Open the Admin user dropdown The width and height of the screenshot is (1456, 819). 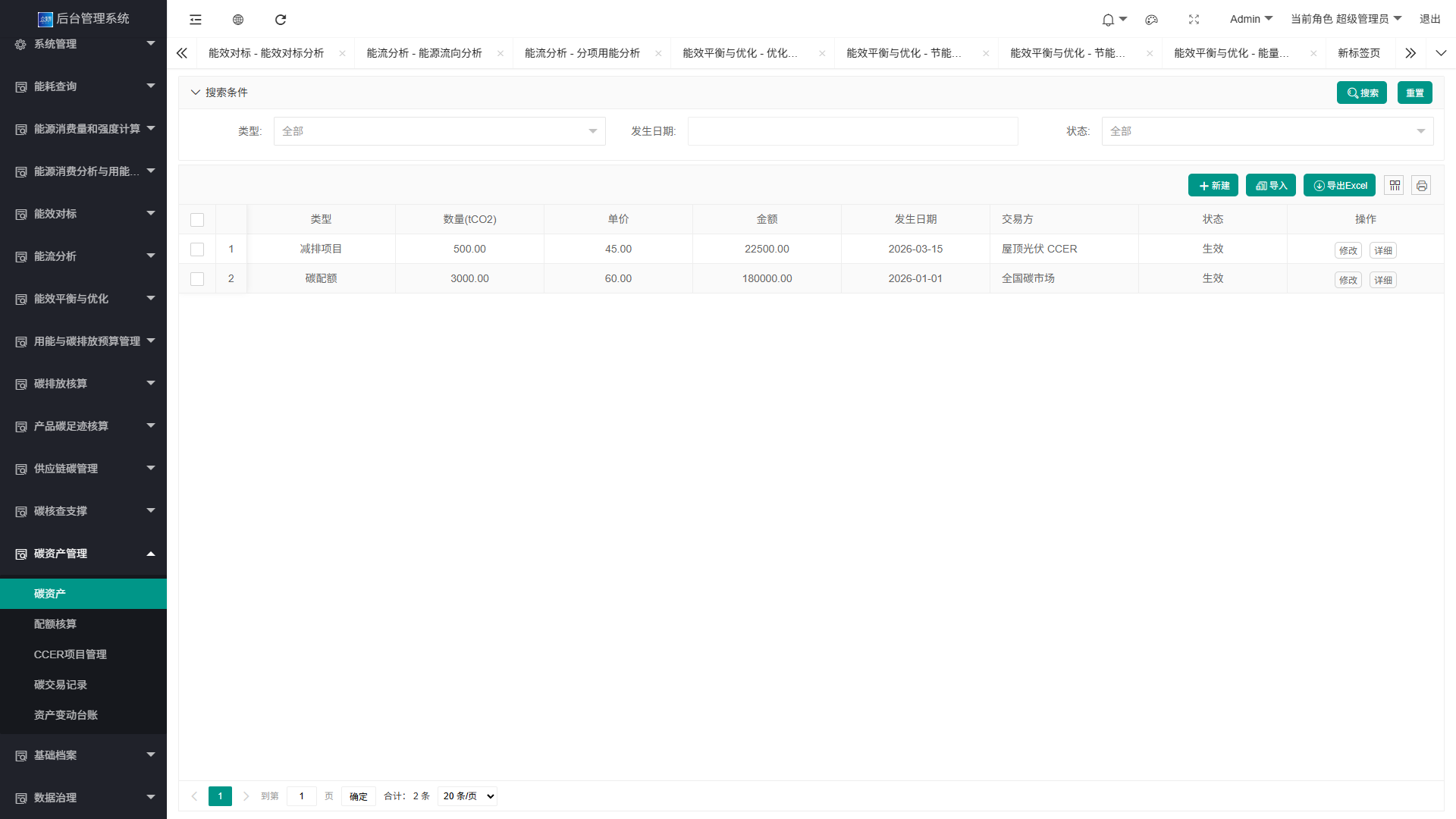(x=1250, y=19)
